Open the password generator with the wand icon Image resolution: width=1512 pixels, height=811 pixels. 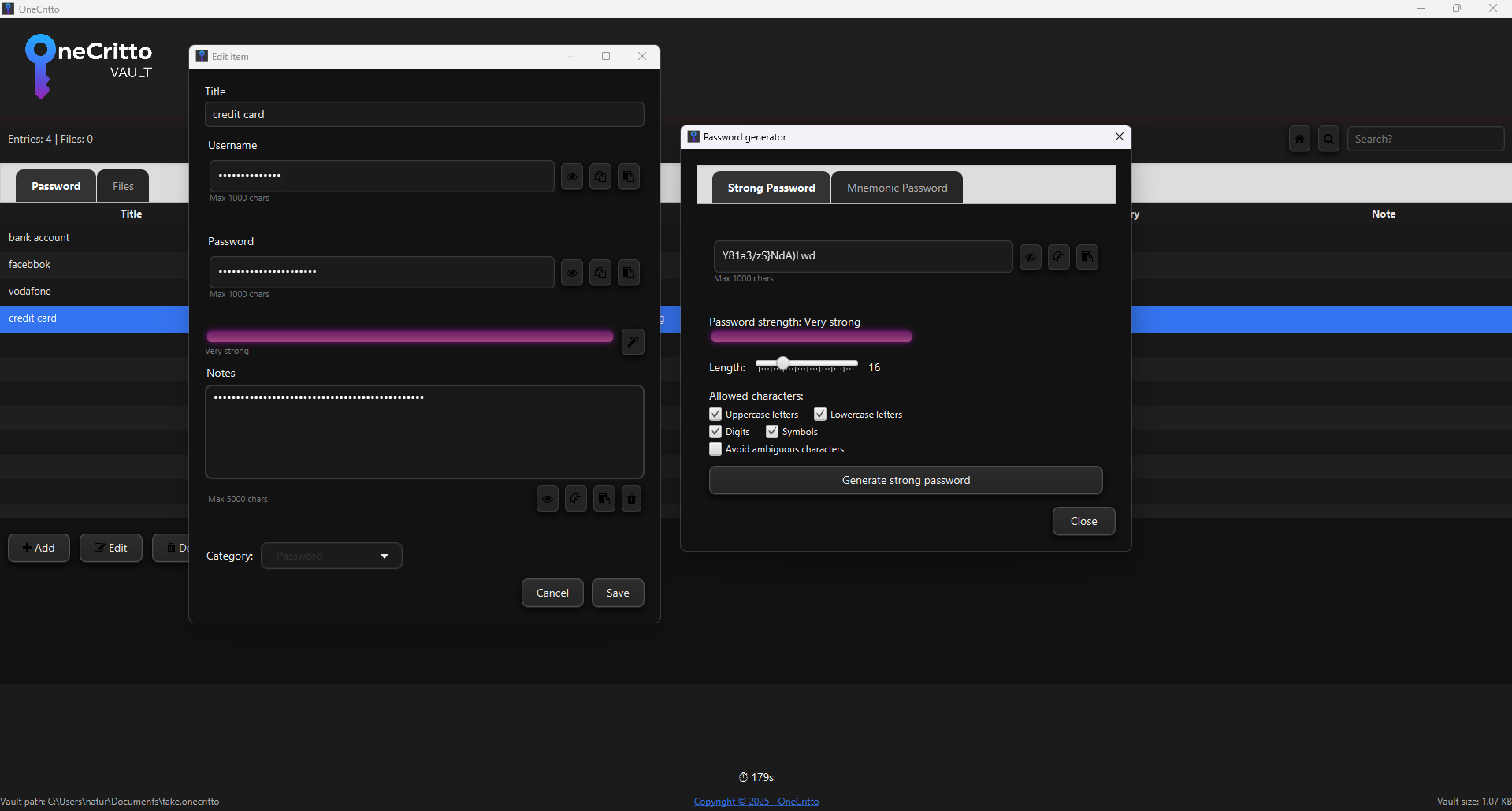[x=632, y=341]
